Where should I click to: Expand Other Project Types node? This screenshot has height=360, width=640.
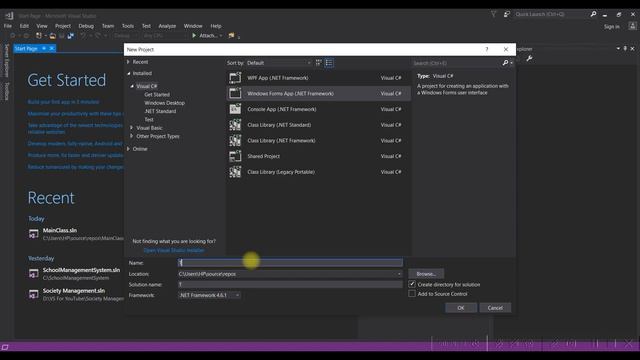131,136
